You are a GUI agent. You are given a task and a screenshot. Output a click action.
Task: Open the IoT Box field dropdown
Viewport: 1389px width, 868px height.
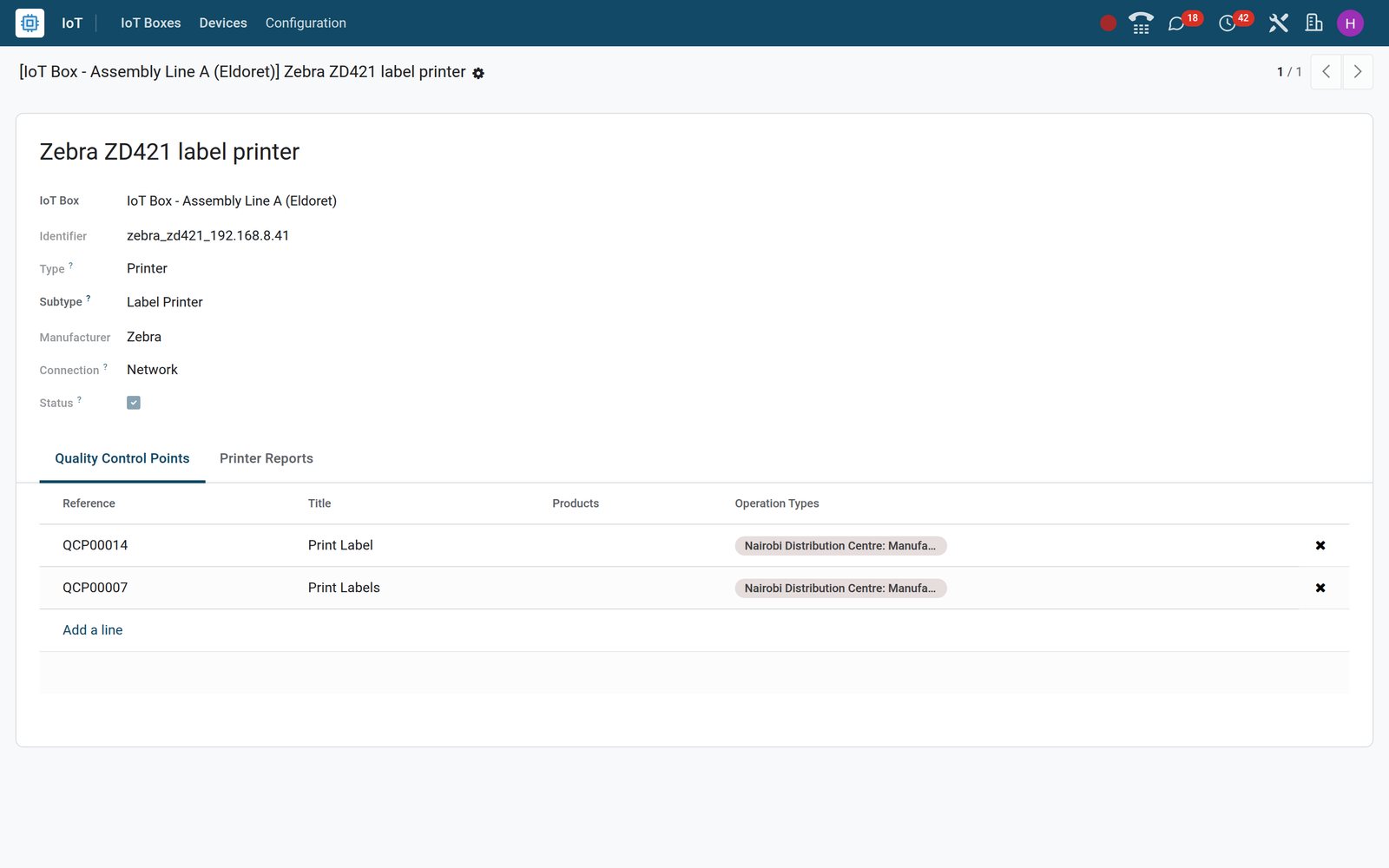click(x=232, y=201)
